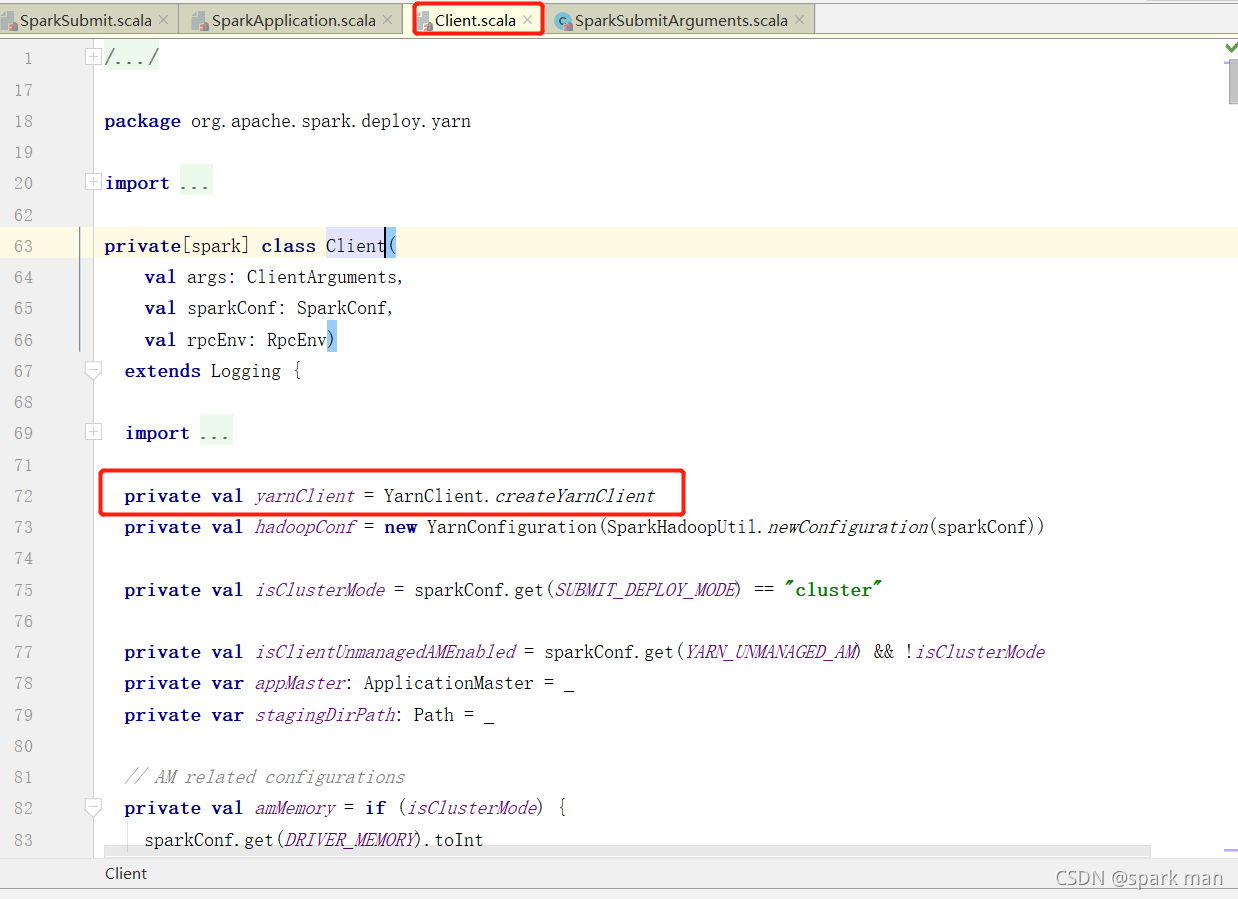The image size is (1238, 899).
Task: Click the SparkConf type on line 65
Action: pyautogui.click(x=341, y=308)
